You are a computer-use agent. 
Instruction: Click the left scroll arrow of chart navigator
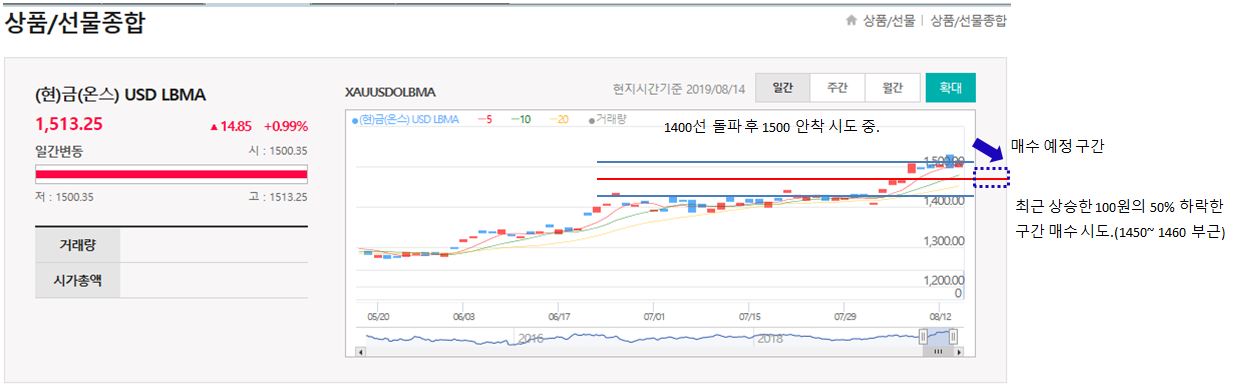361,352
